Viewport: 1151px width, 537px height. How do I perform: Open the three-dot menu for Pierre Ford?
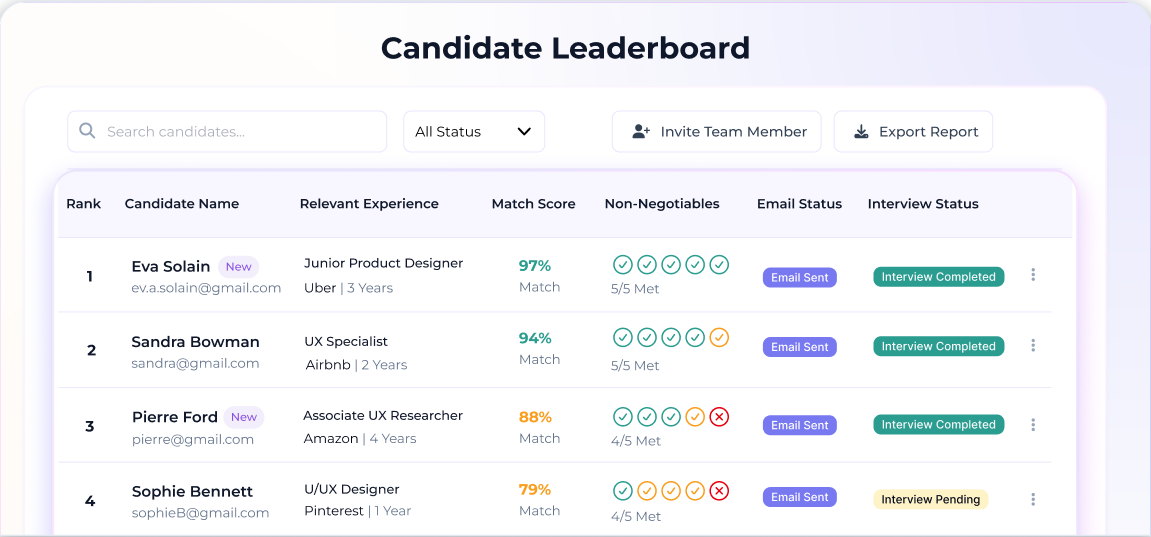pos(1033,425)
